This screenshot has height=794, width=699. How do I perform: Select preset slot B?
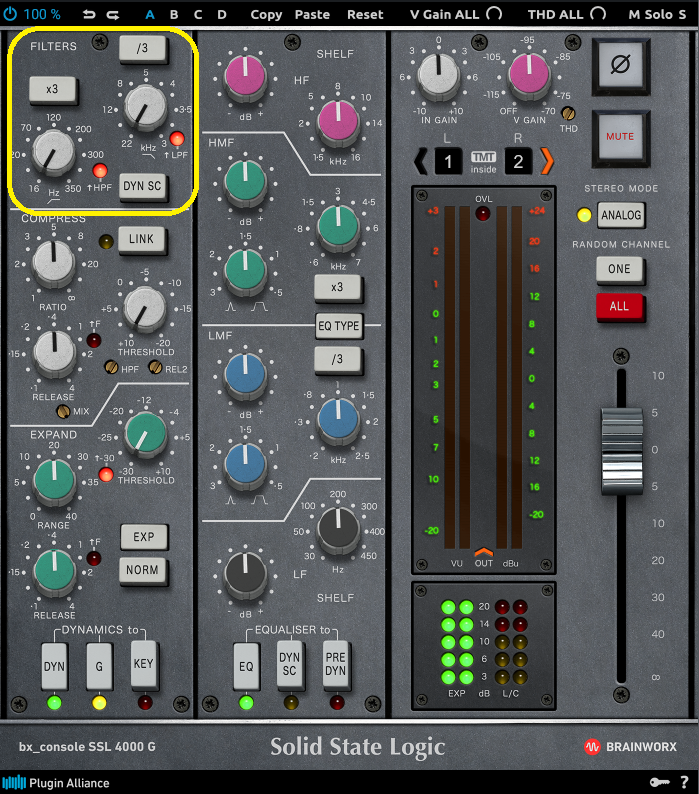click(174, 14)
